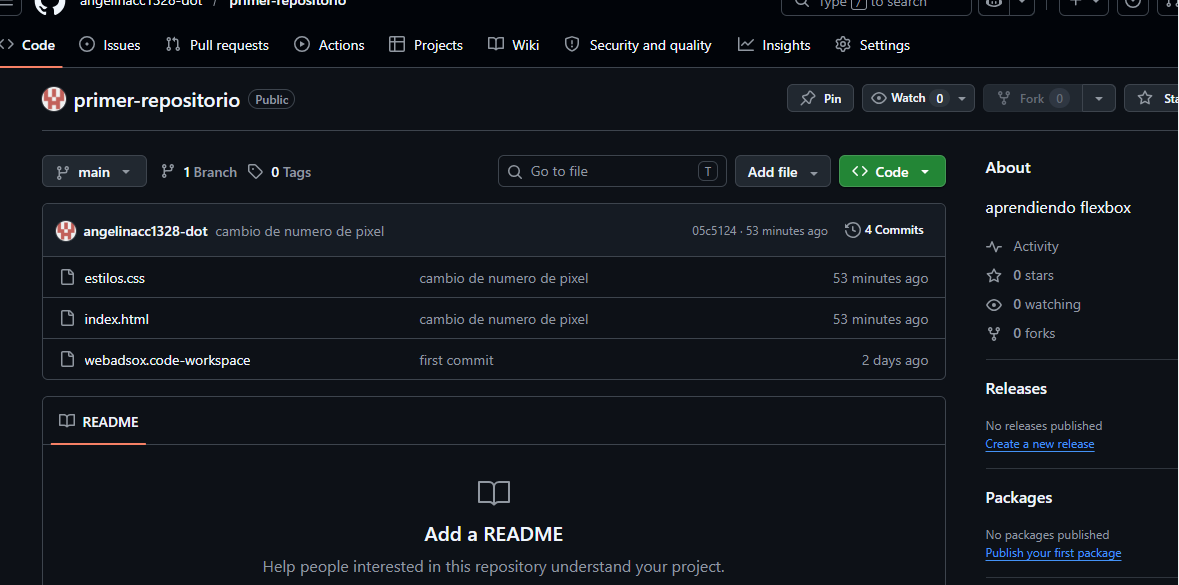Click the angelinacc1328-dot author link
This screenshot has width=1179, height=585.
pos(145,231)
